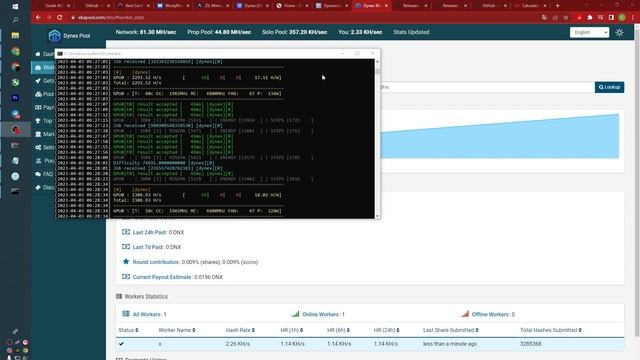Show Offline Workers only
This screenshot has height=360, width=640.
pyautogui.click(x=488, y=314)
